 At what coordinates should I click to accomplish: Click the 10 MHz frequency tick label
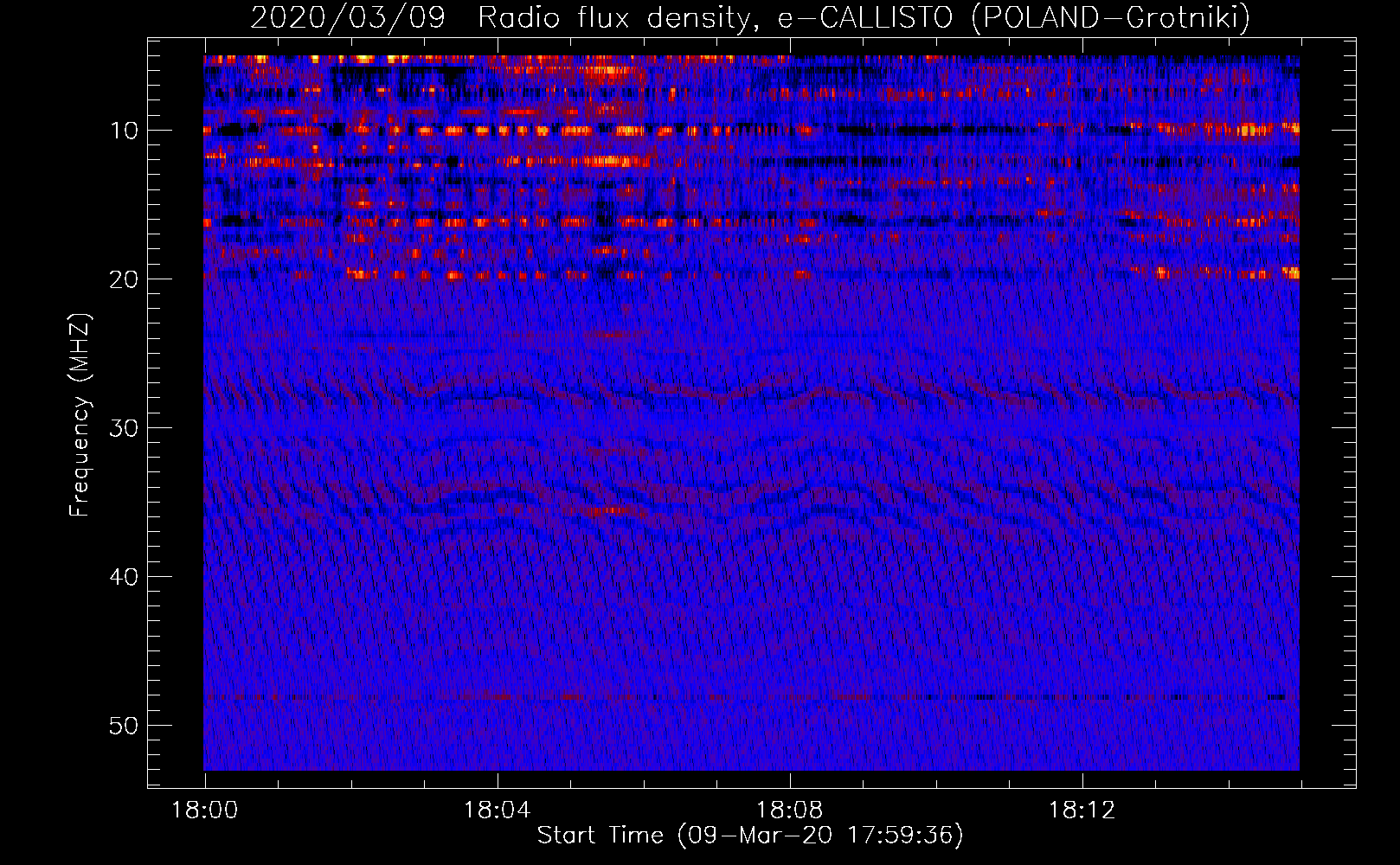pos(124,131)
